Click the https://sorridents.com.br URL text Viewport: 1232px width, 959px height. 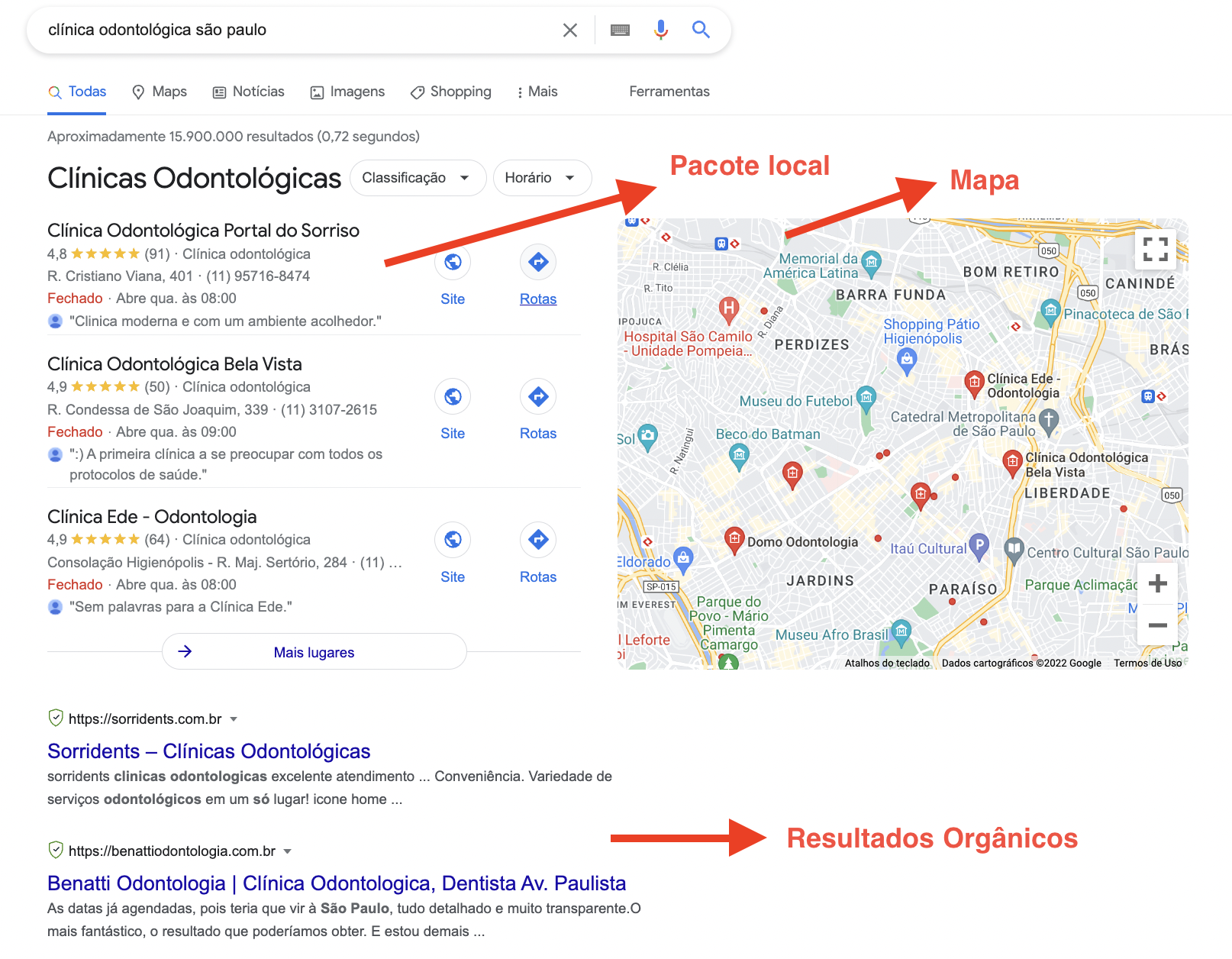click(x=145, y=719)
